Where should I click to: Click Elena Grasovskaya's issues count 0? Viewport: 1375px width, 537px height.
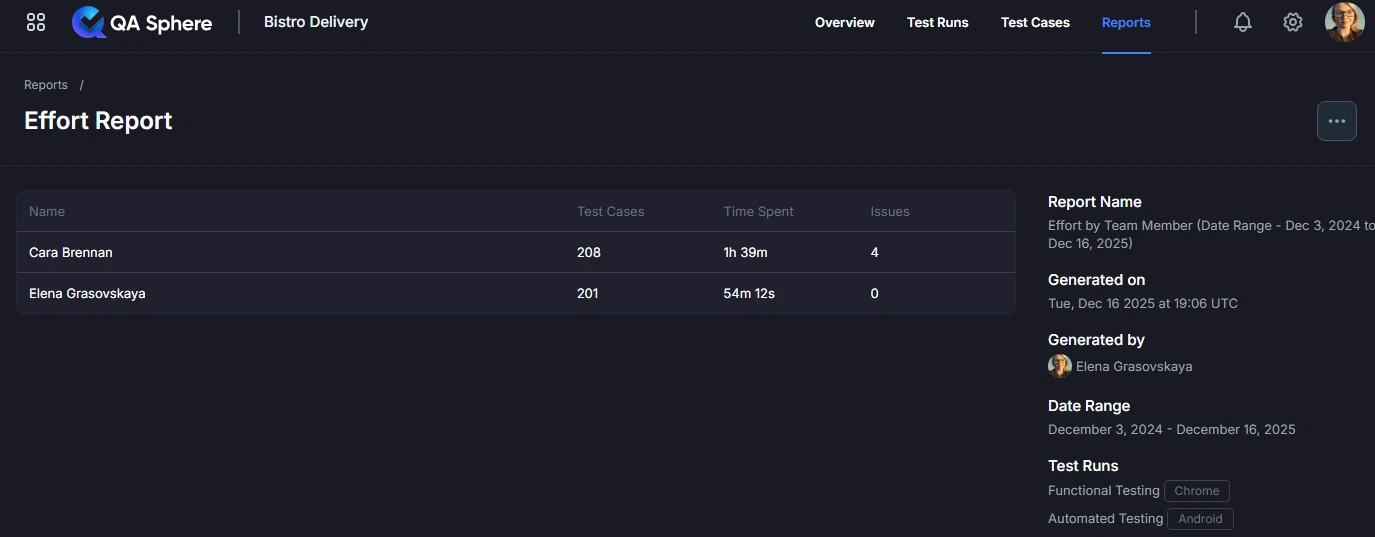[875, 293]
